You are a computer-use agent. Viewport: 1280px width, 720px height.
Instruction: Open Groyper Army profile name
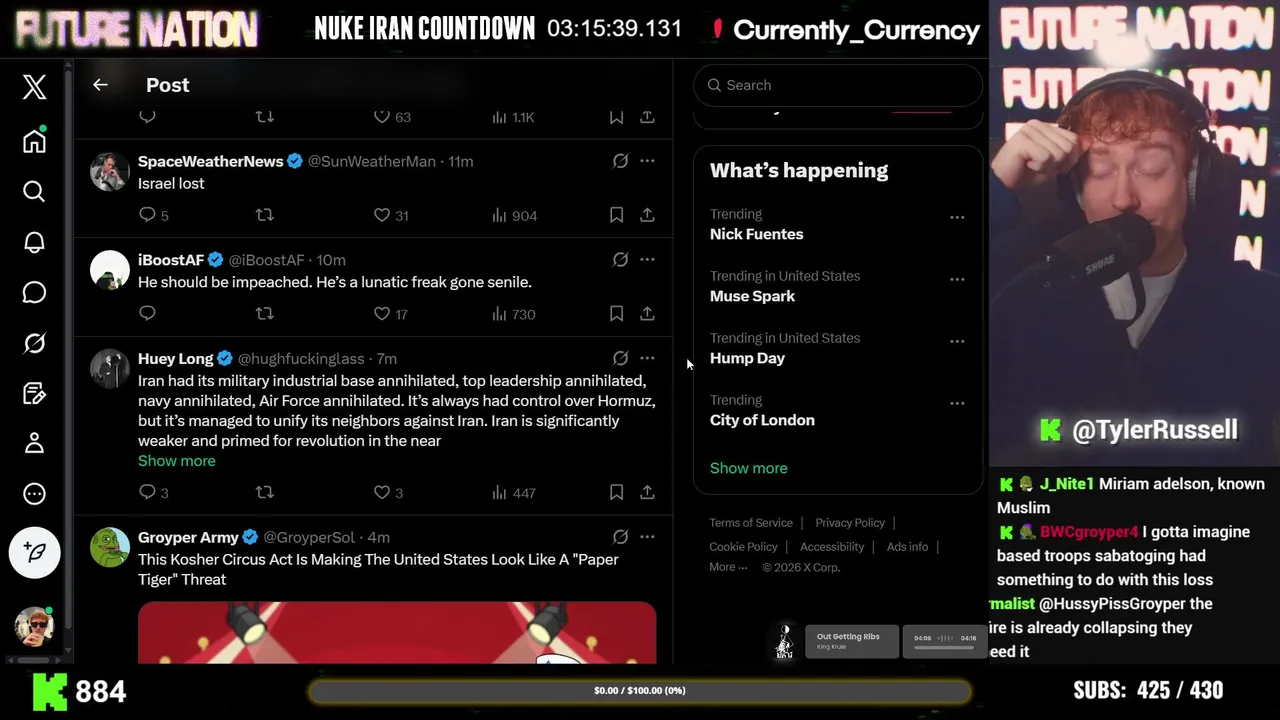188,537
